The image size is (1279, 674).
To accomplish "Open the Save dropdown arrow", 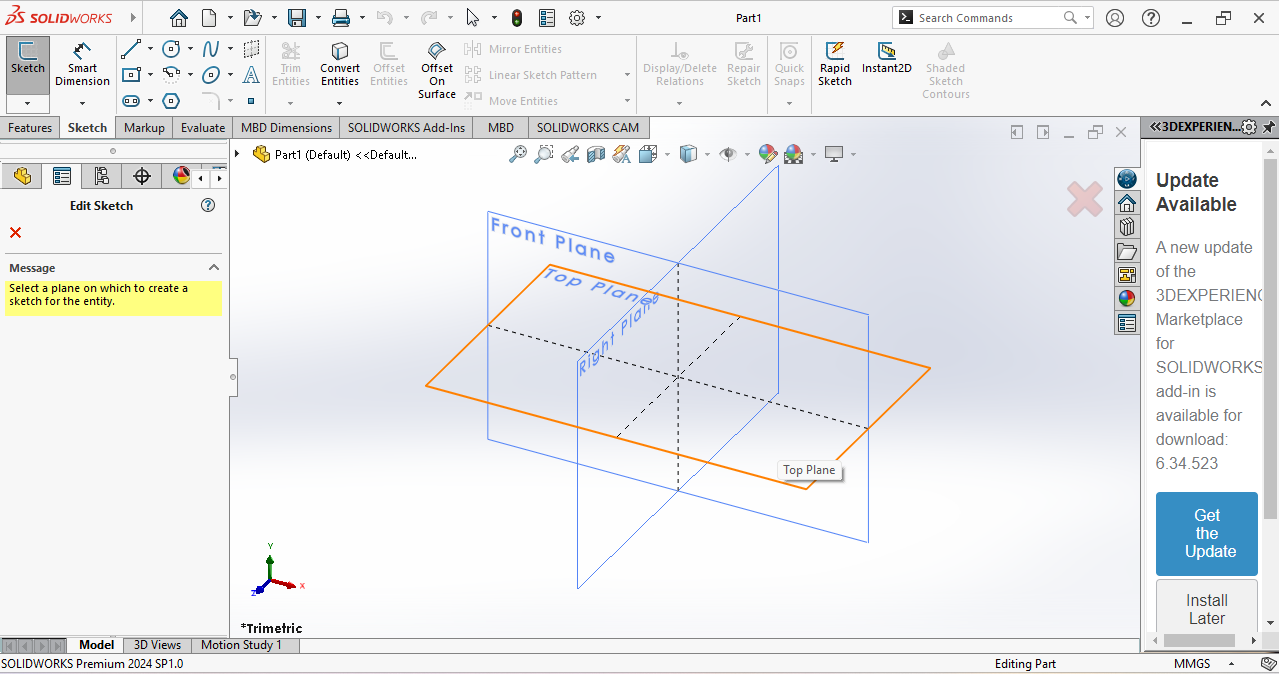I will (x=318, y=18).
